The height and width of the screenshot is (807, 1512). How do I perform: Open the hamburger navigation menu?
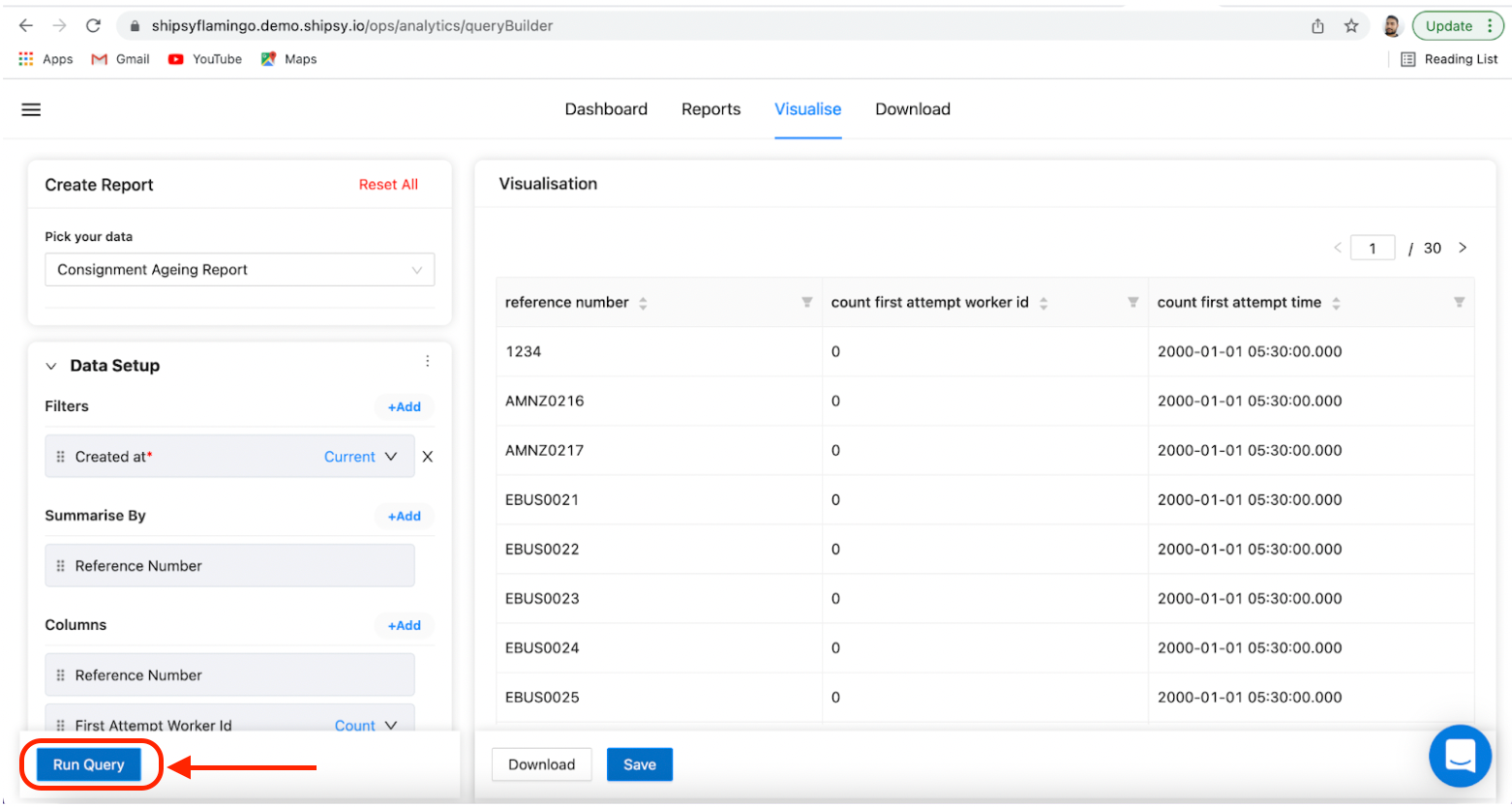[x=31, y=109]
